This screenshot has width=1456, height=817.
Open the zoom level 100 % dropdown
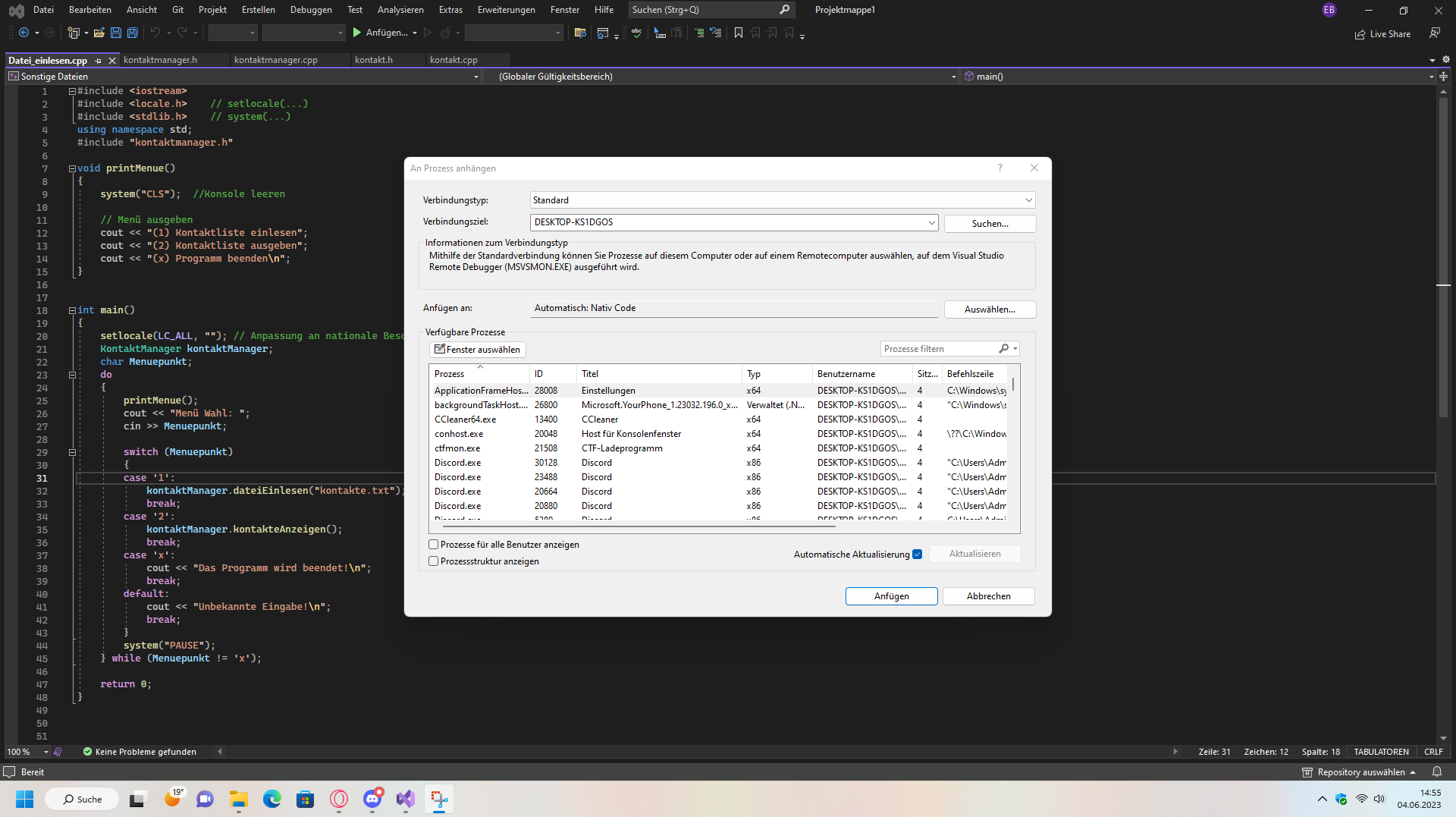coord(45,752)
